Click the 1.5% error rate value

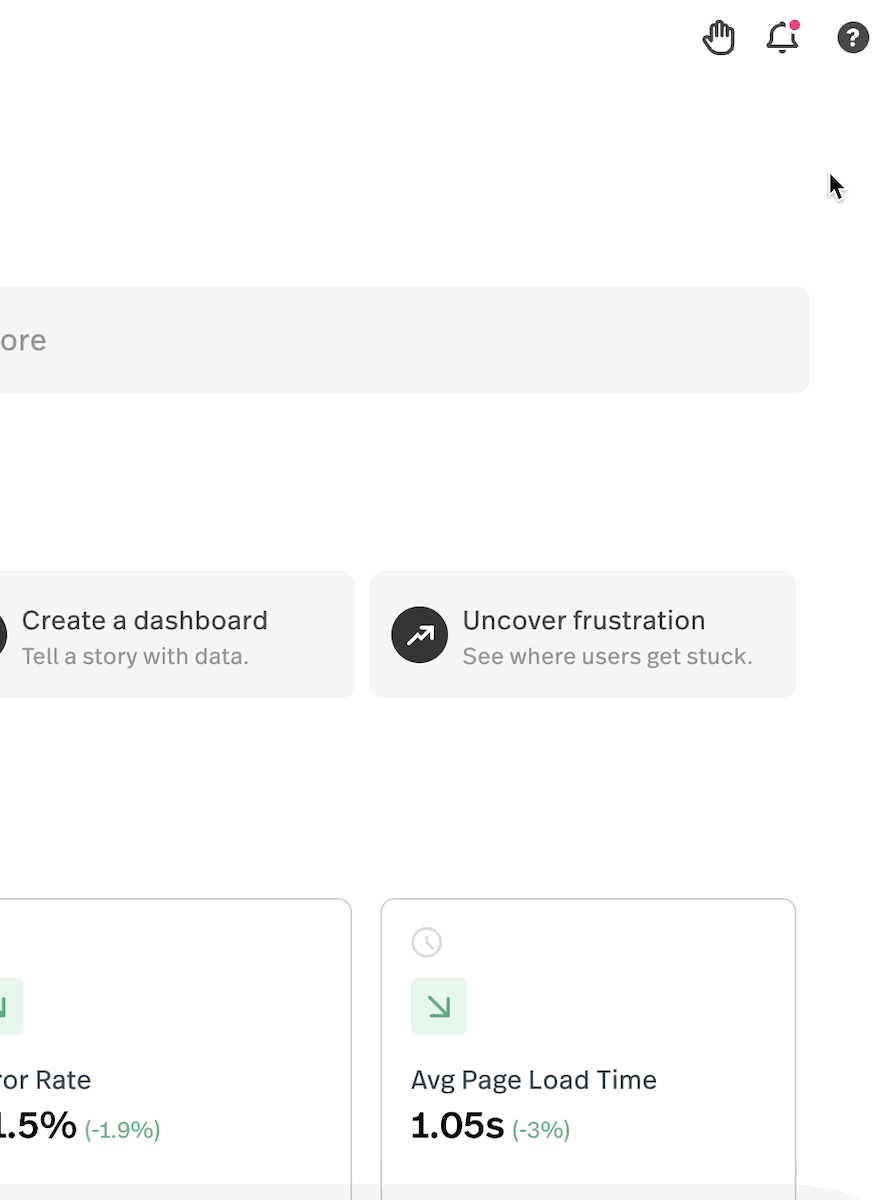pos(38,1126)
